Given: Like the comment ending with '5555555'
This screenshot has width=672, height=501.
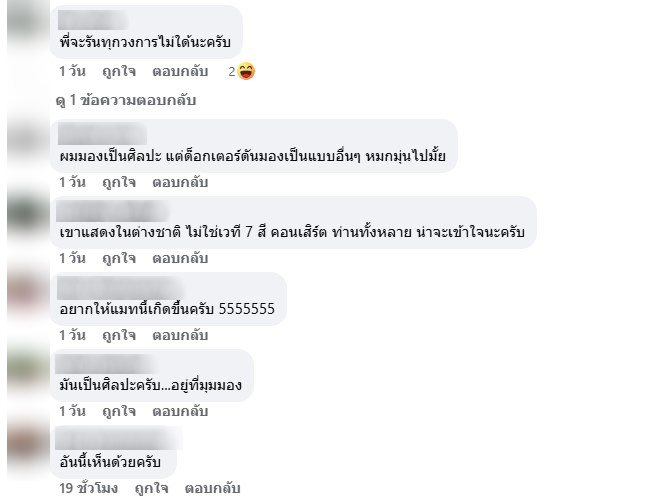Looking at the screenshot, I should [x=119, y=335].
